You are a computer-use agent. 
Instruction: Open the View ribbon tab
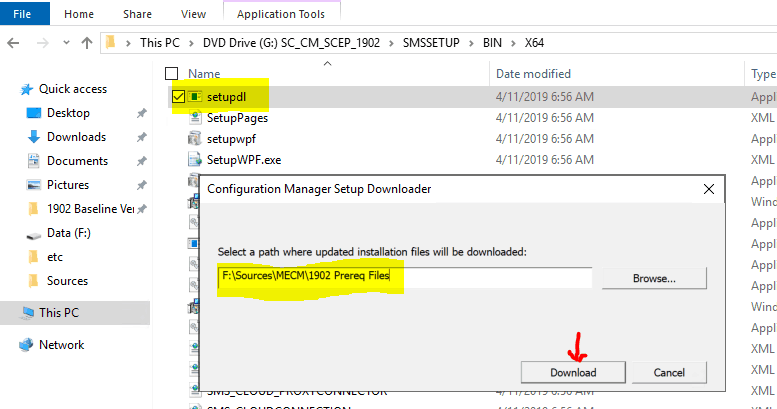(193, 14)
